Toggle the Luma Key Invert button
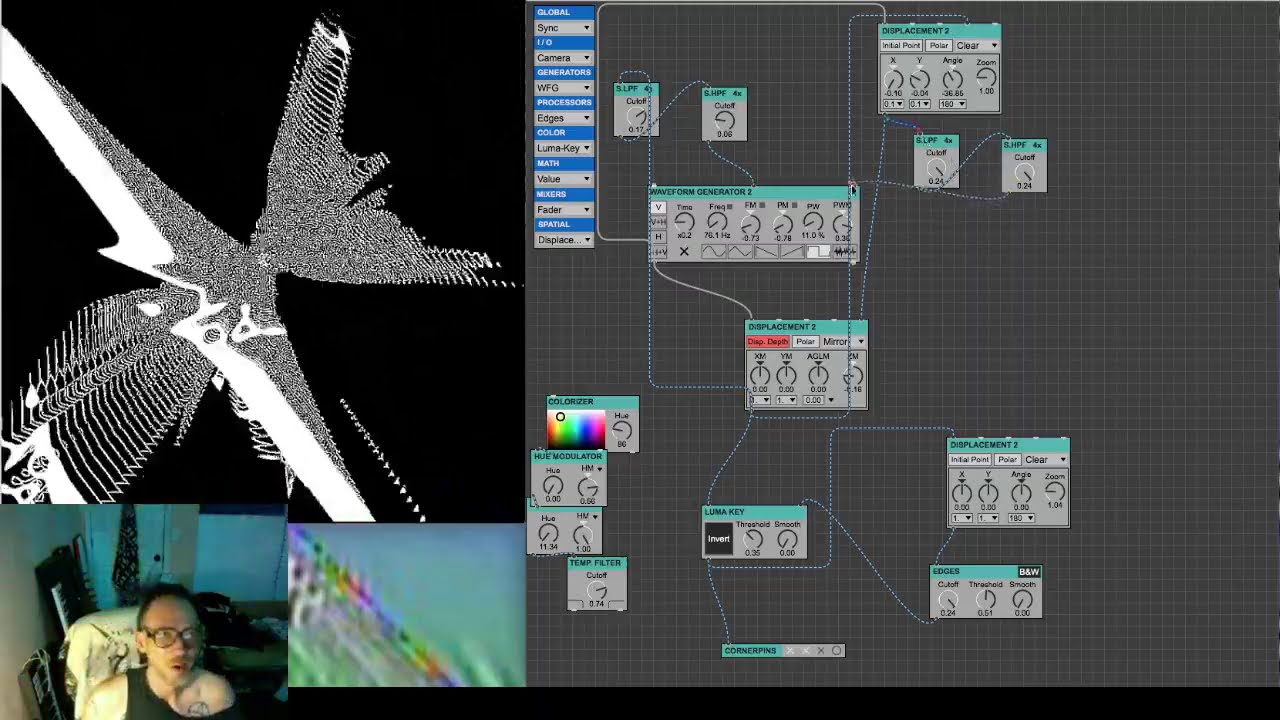 [x=719, y=539]
